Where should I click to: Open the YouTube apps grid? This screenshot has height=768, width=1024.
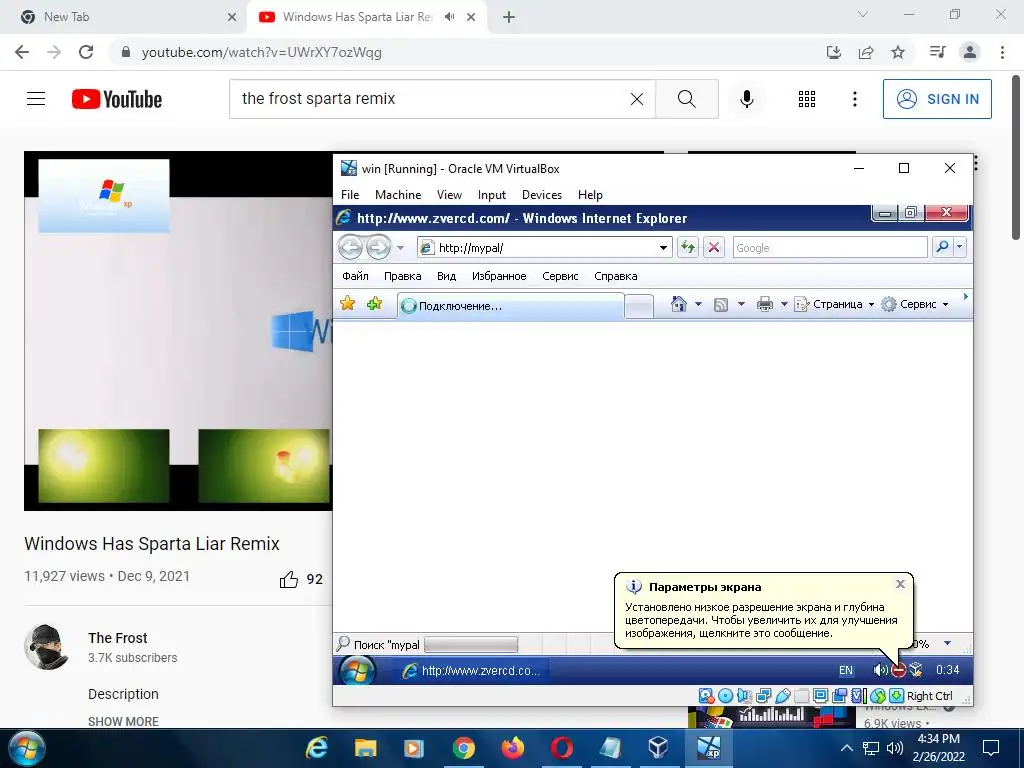point(807,99)
